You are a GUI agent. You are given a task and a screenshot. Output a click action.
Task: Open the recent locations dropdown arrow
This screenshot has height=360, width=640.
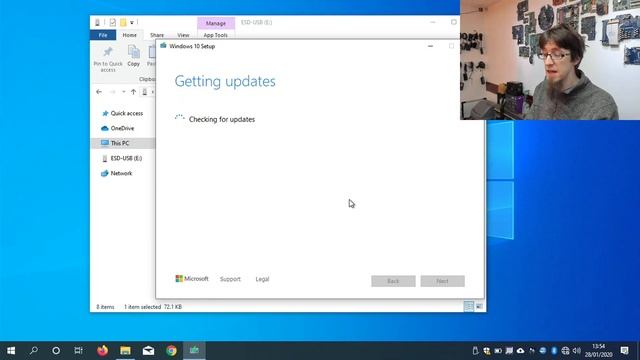click(124, 92)
